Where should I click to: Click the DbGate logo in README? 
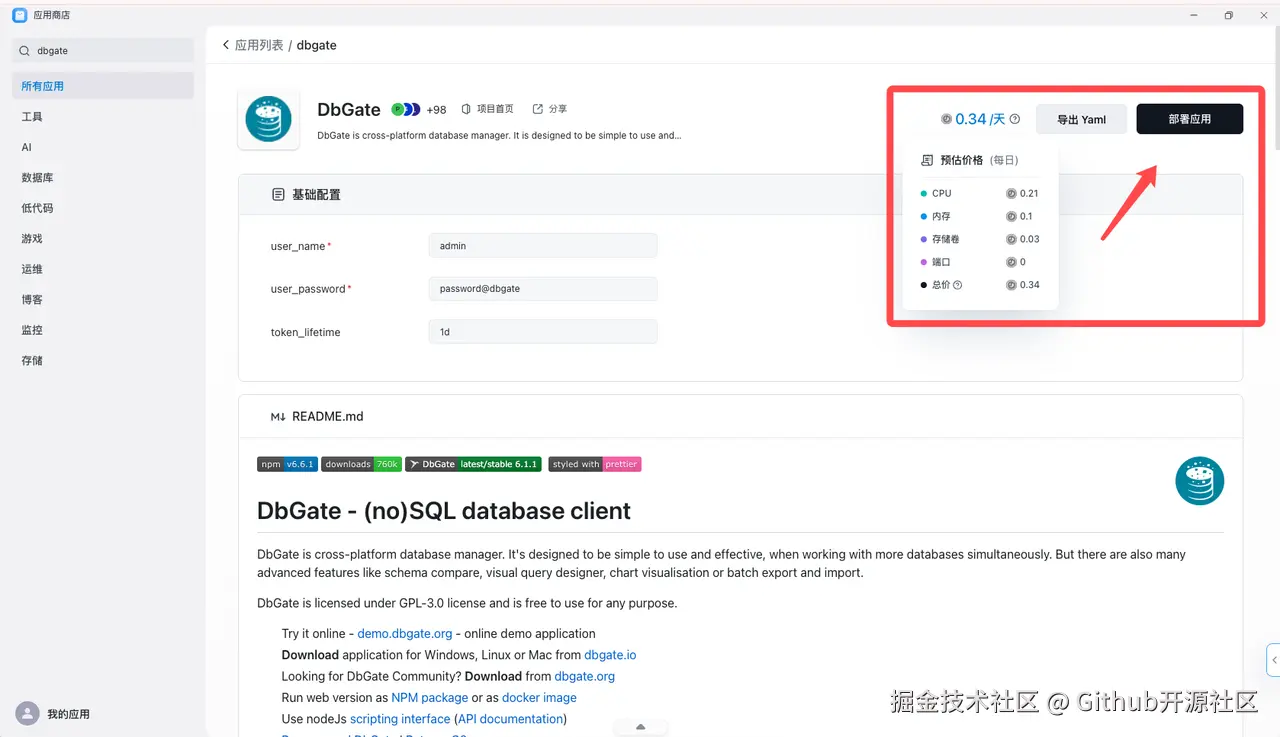tap(1200, 481)
